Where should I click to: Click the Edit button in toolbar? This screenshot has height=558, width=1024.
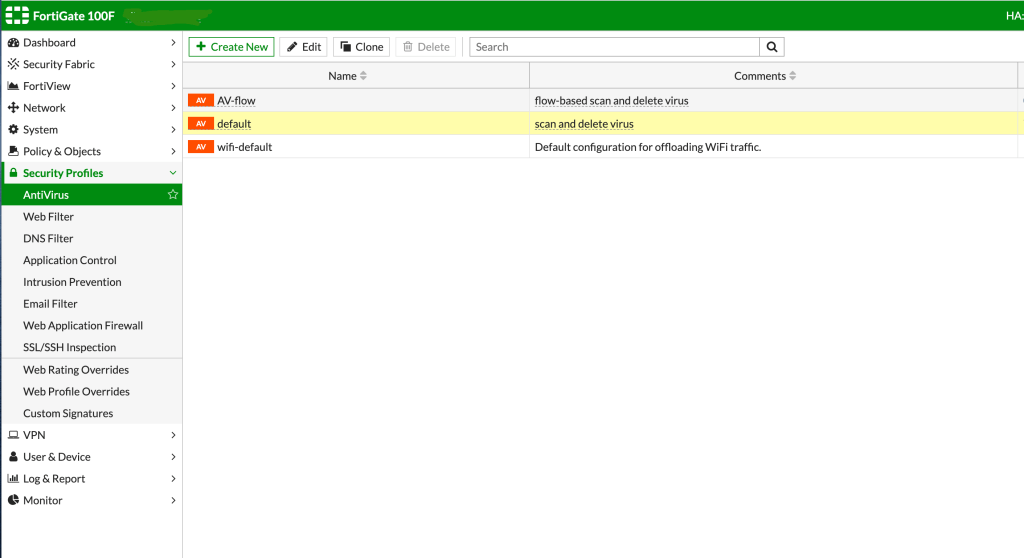coord(303,47)
